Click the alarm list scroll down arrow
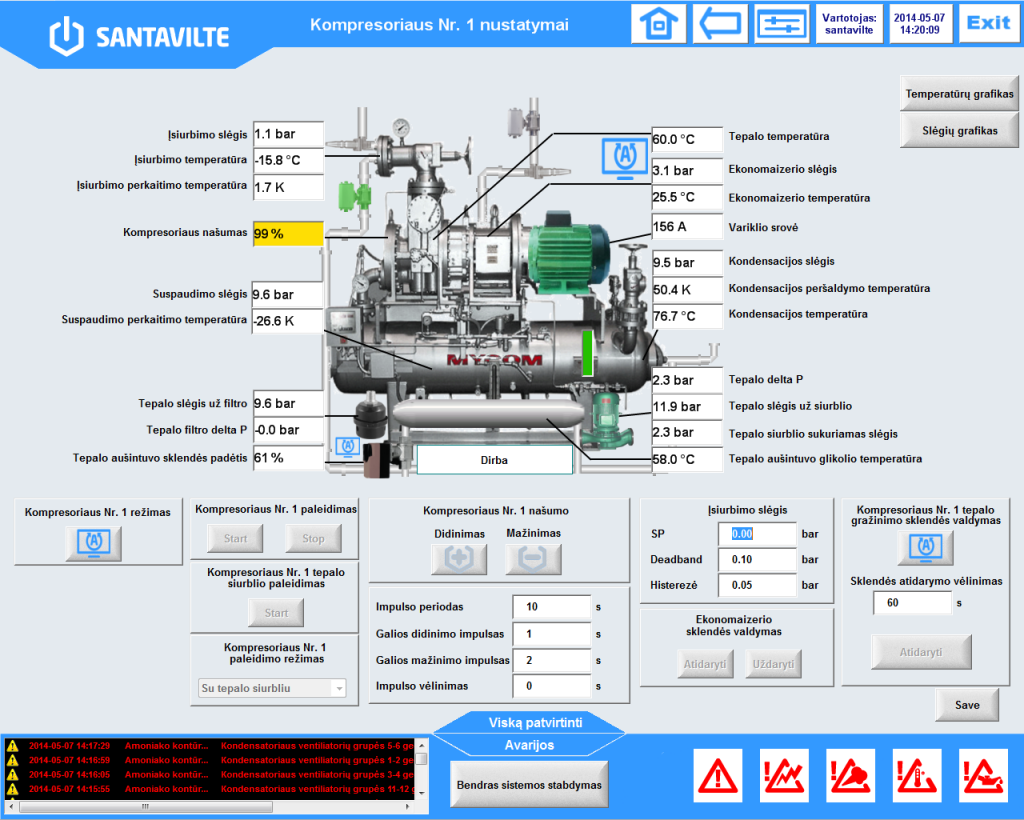The image size is (1024, 820). pyautogui.click(x=422, y=793)
